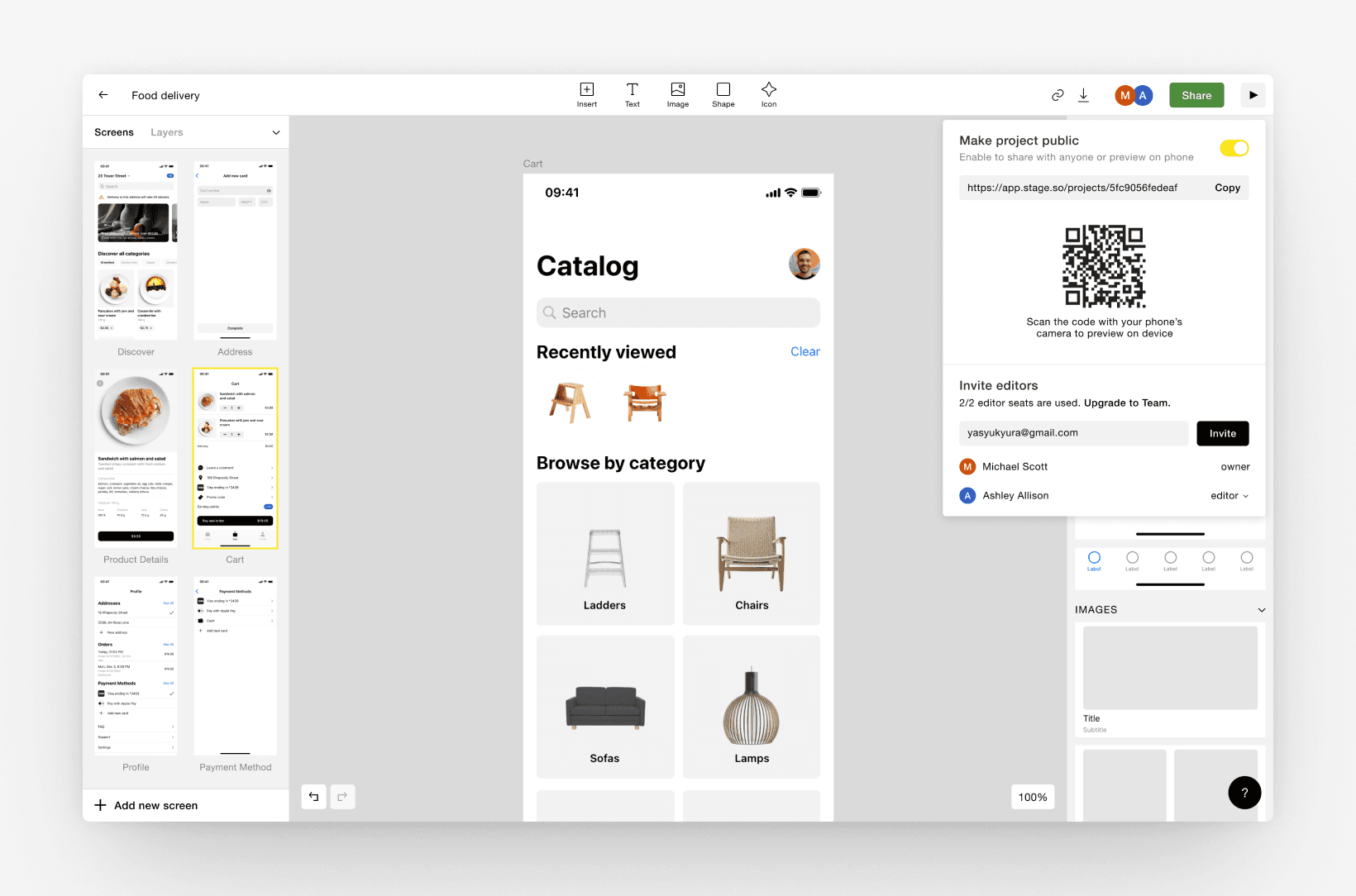Click the Michael Scott name row
Viewport: 1356px width, 896px height.
[x=1105, y=466]
